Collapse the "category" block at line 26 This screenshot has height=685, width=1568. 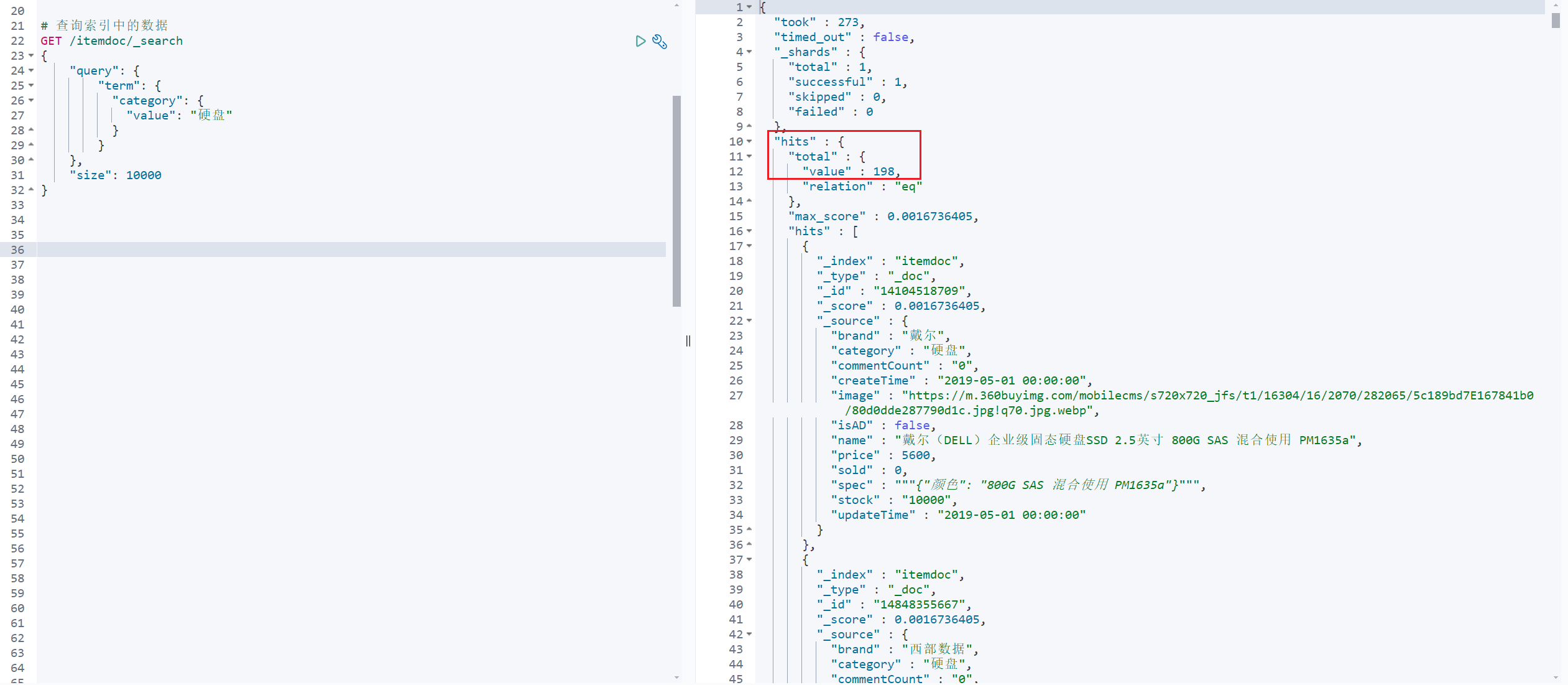[31, 100]
